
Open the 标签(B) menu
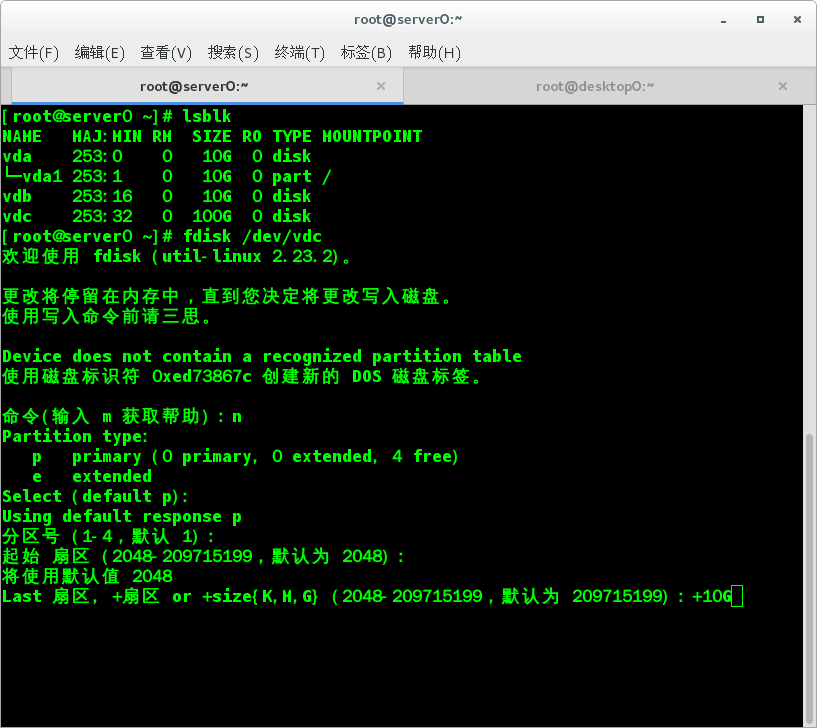click(x=366, y=53)
